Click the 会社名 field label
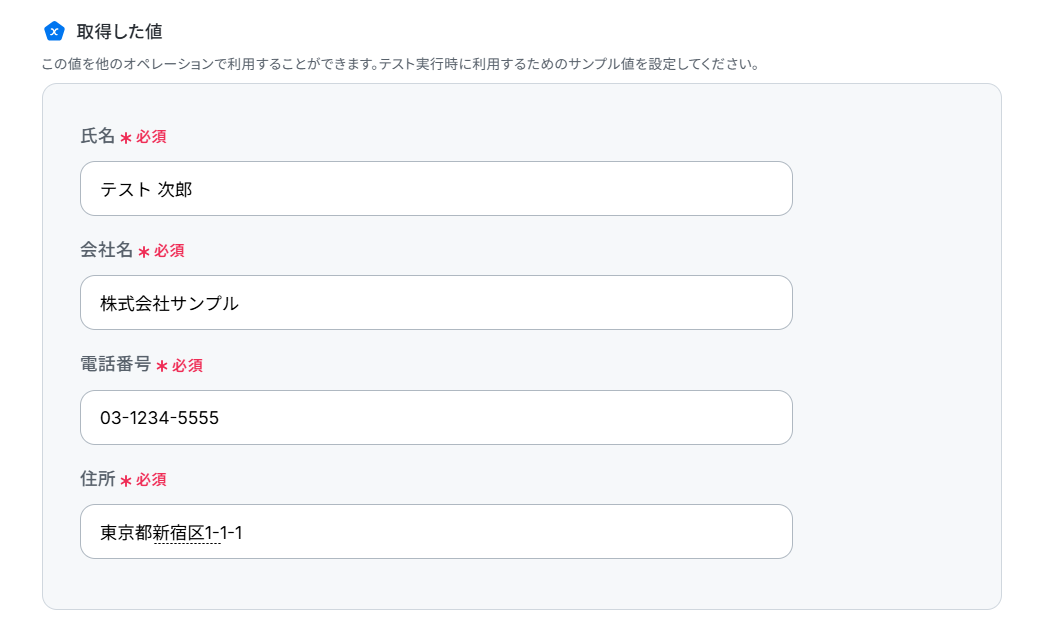The image size is (1042, 641). click(106, 250)
